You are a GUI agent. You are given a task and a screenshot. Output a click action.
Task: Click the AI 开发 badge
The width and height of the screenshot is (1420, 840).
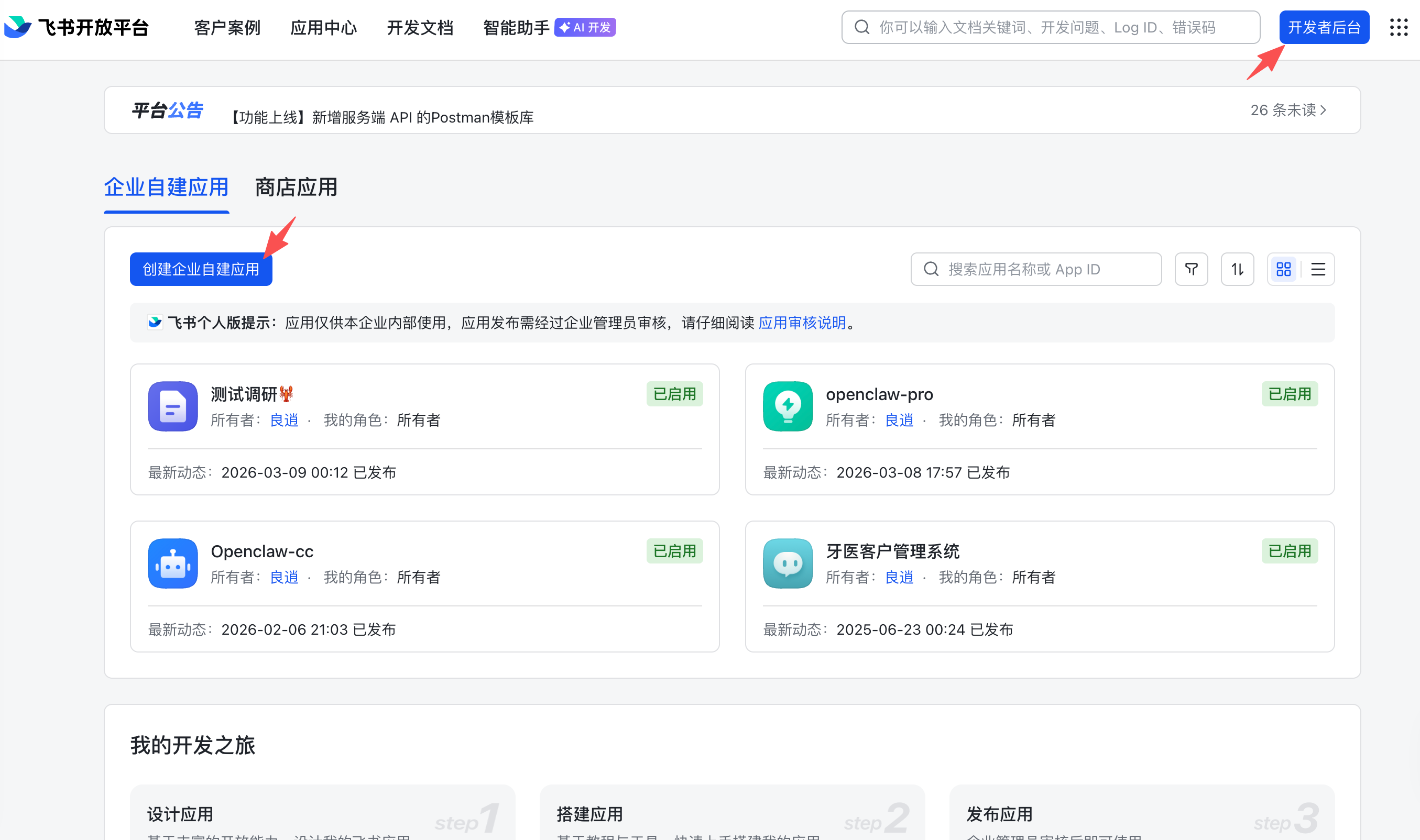click(x=585, y=27)
